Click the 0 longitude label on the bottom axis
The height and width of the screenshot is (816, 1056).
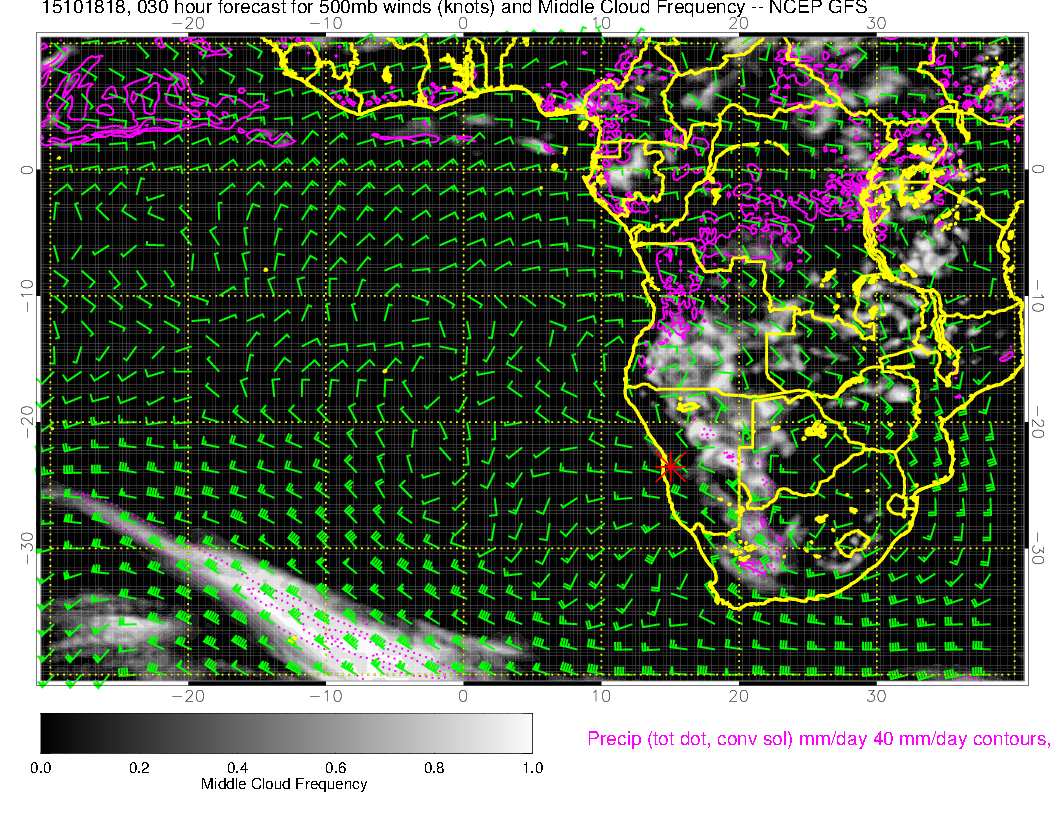463,695
